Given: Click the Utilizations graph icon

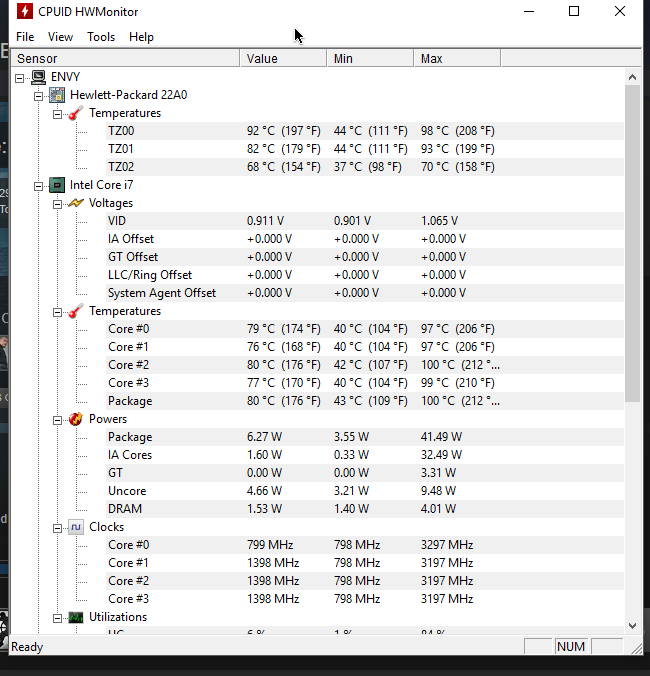Looking at the screenshot, I should pos(76,617).
